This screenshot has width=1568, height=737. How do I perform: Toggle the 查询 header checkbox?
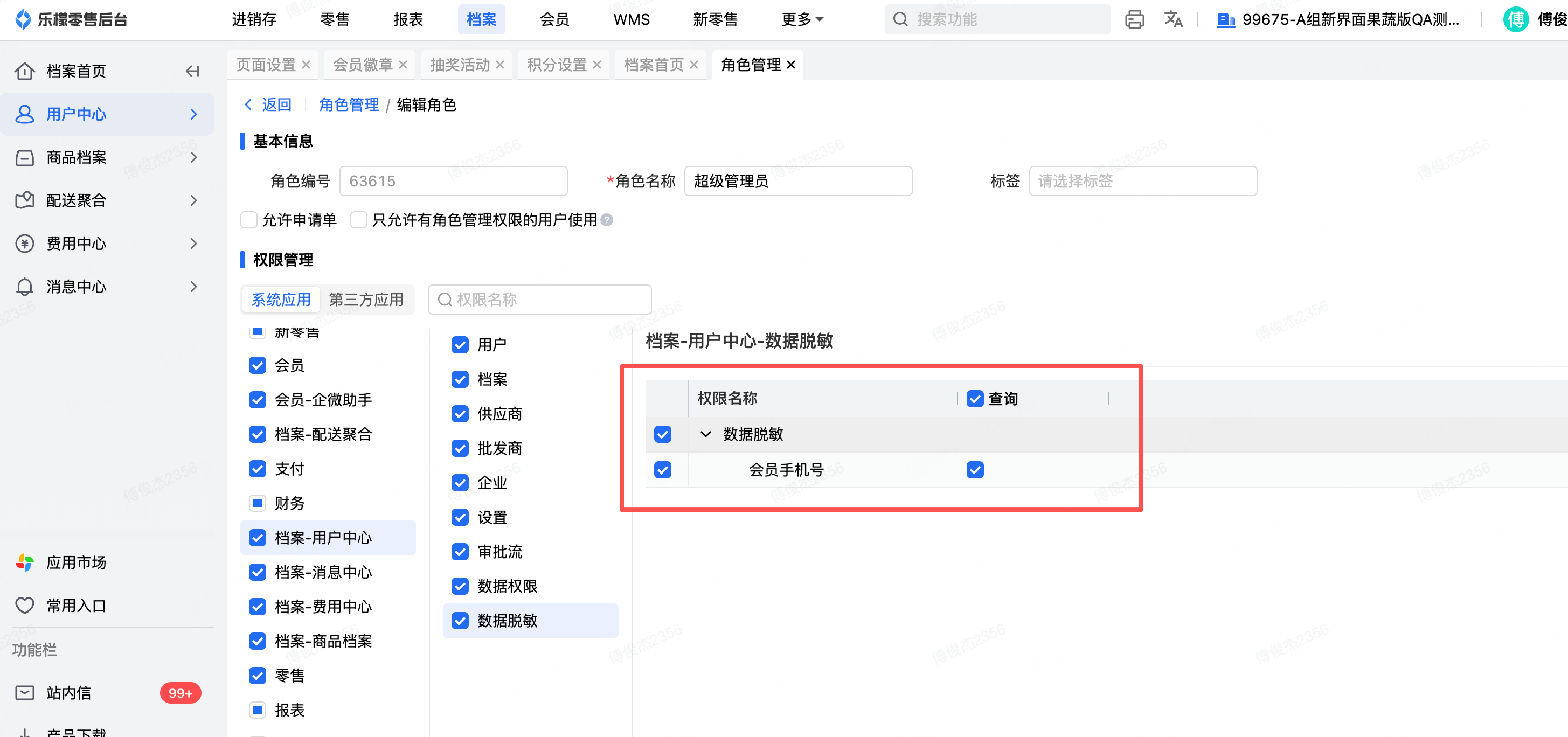click(975, 399)
